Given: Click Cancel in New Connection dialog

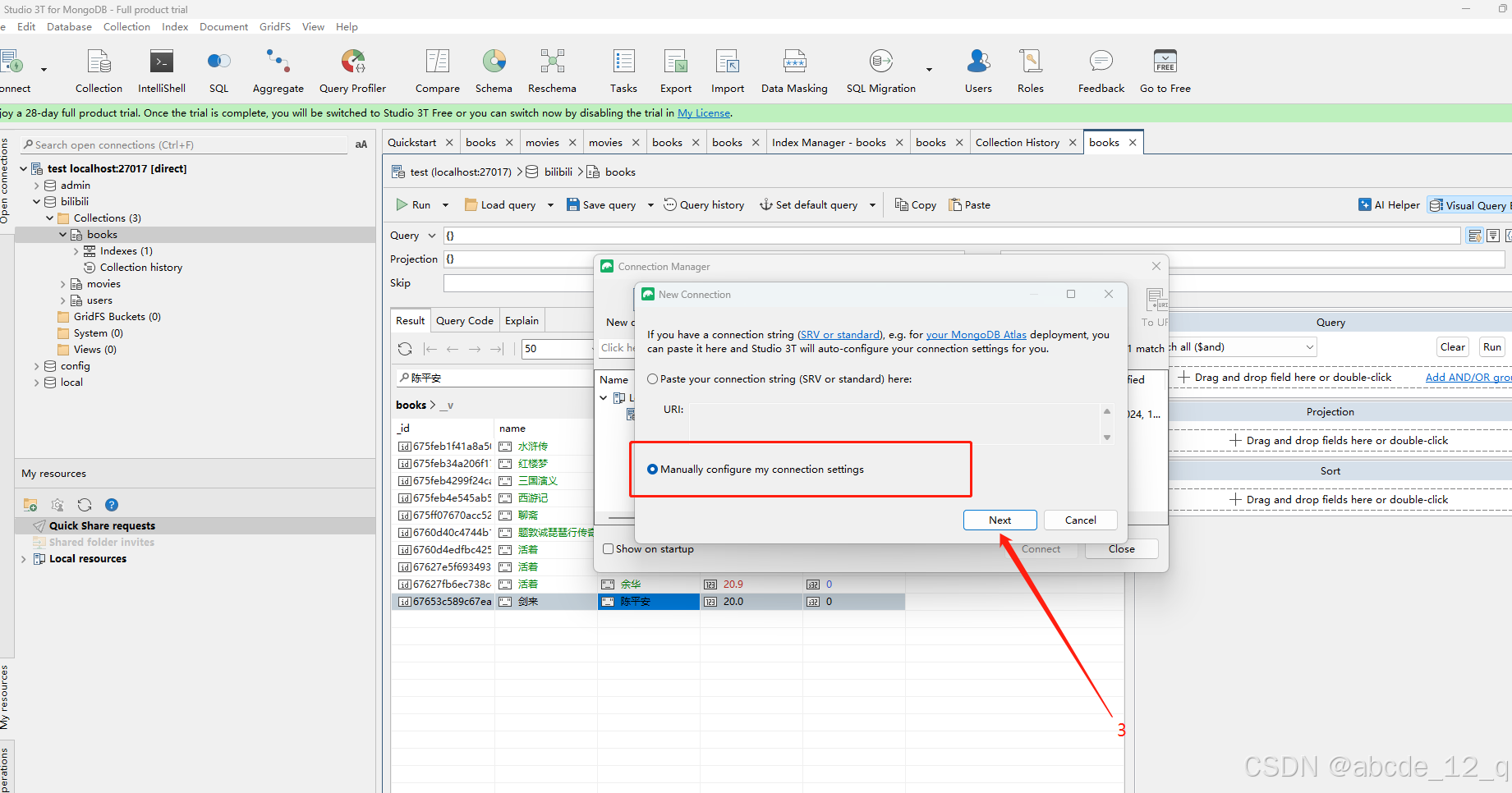Looking at the screenshot, I should pos(1081,520).
